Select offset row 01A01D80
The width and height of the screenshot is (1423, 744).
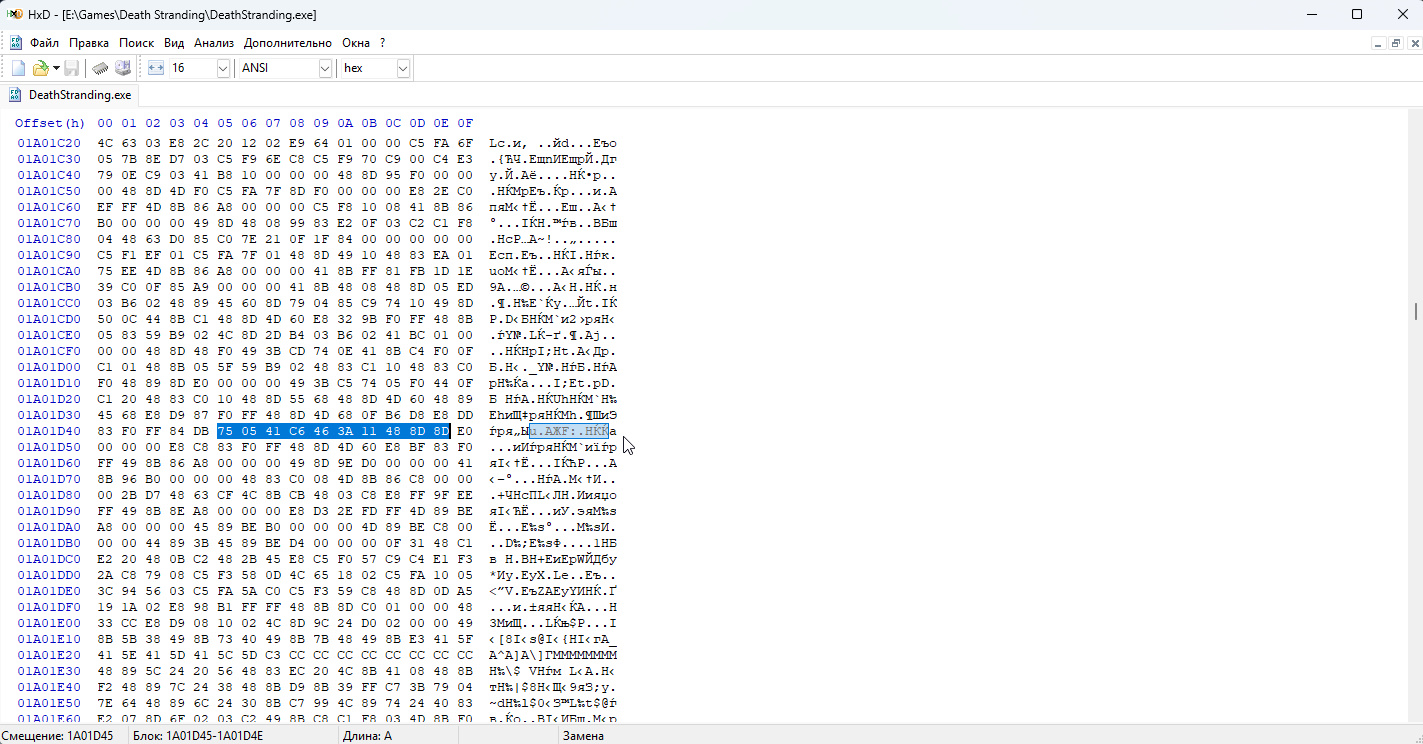[x=49, y=495]
